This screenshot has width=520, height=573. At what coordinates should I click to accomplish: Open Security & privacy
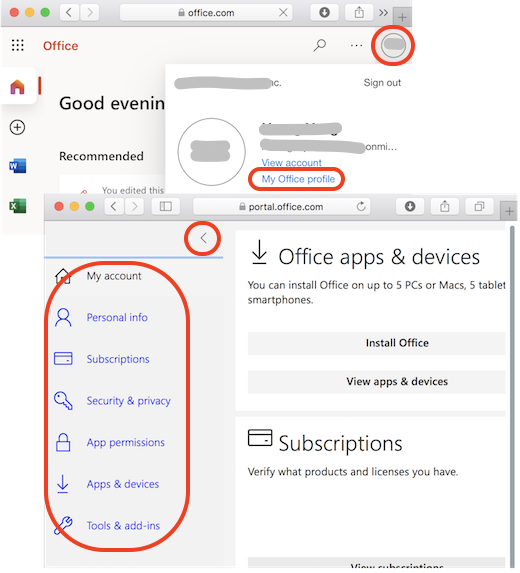click(x=128, y=401)
